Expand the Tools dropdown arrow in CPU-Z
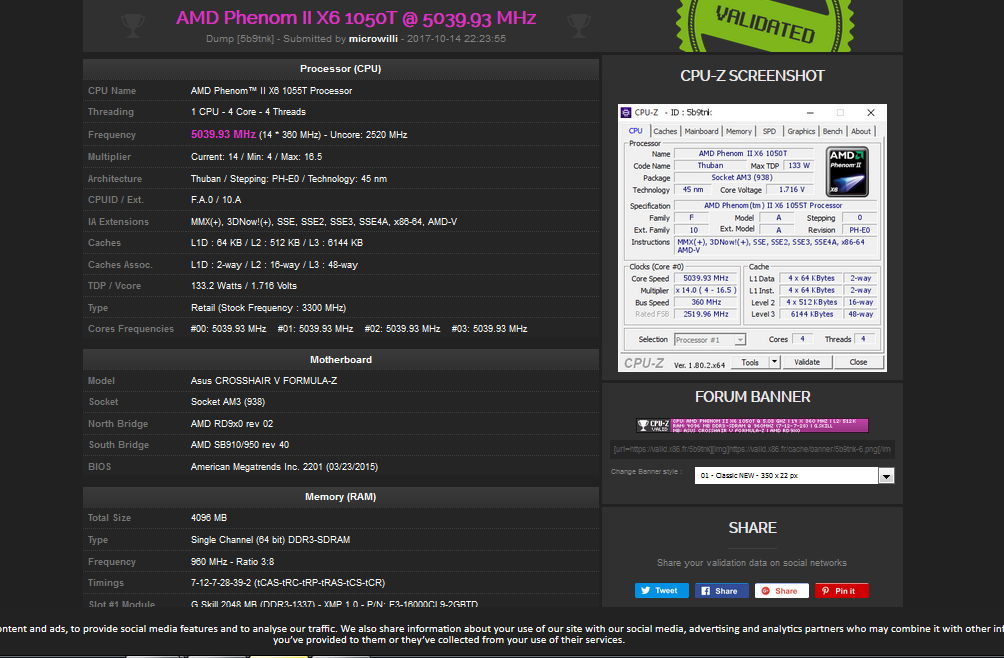 coord(773,362)
